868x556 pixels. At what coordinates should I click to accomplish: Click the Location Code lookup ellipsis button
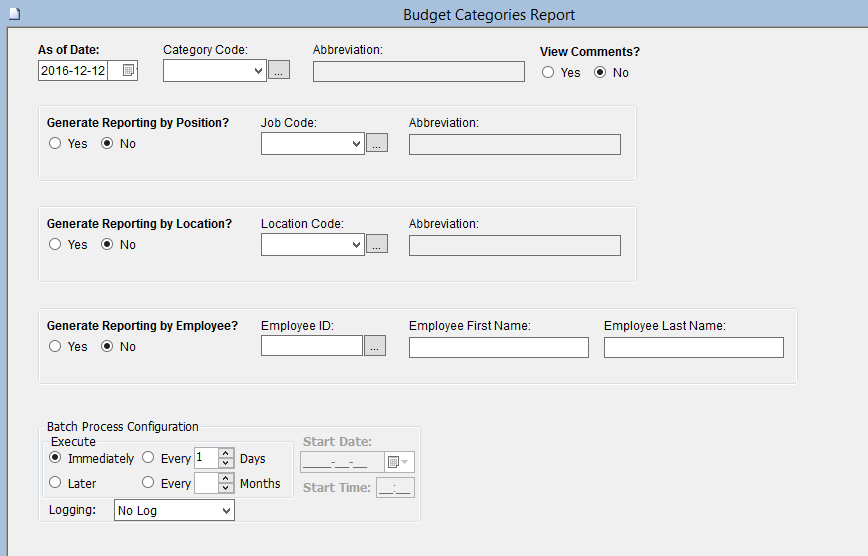(x=376, y=245)
